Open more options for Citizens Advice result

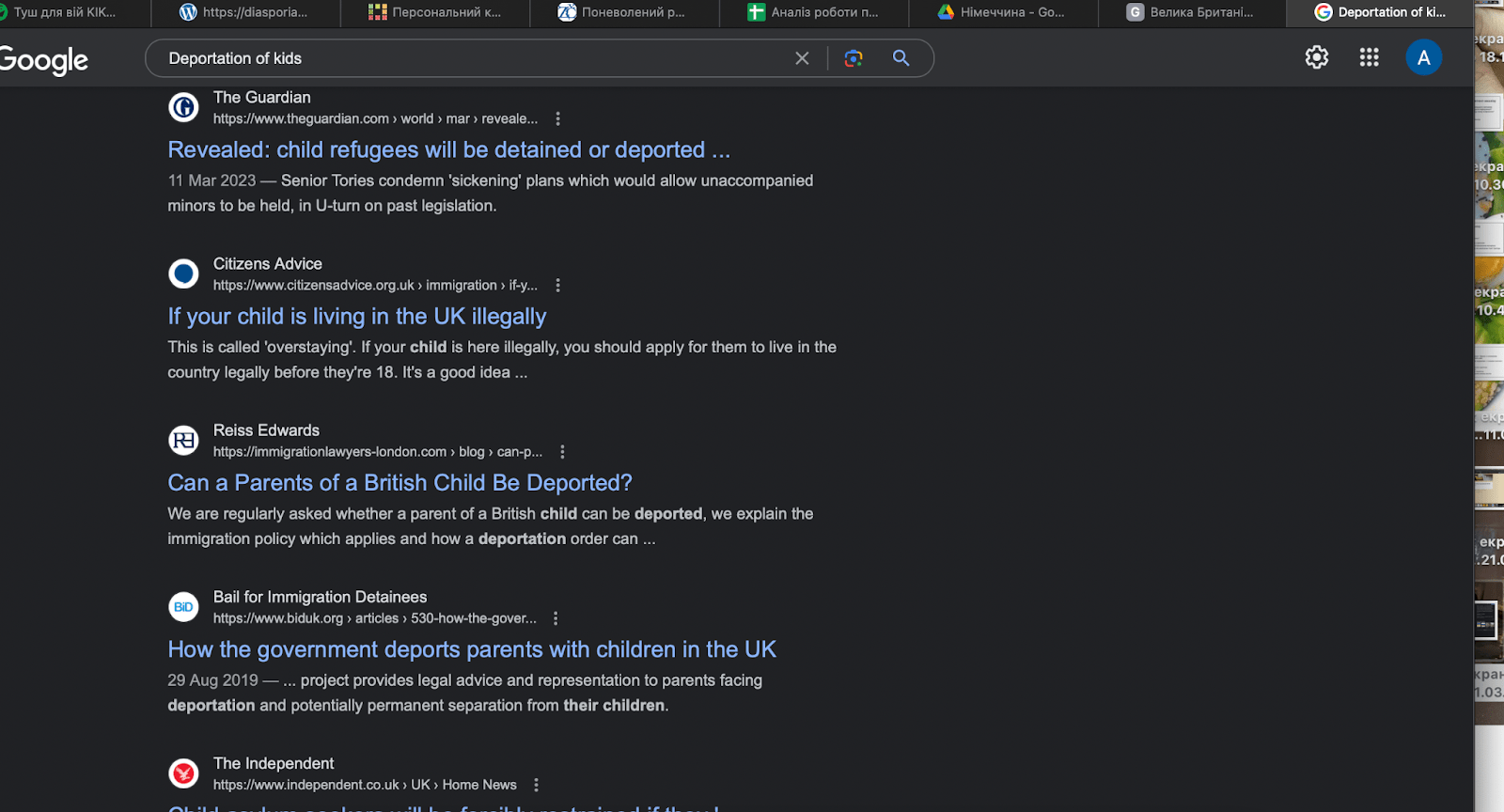(x=558, y=285)
